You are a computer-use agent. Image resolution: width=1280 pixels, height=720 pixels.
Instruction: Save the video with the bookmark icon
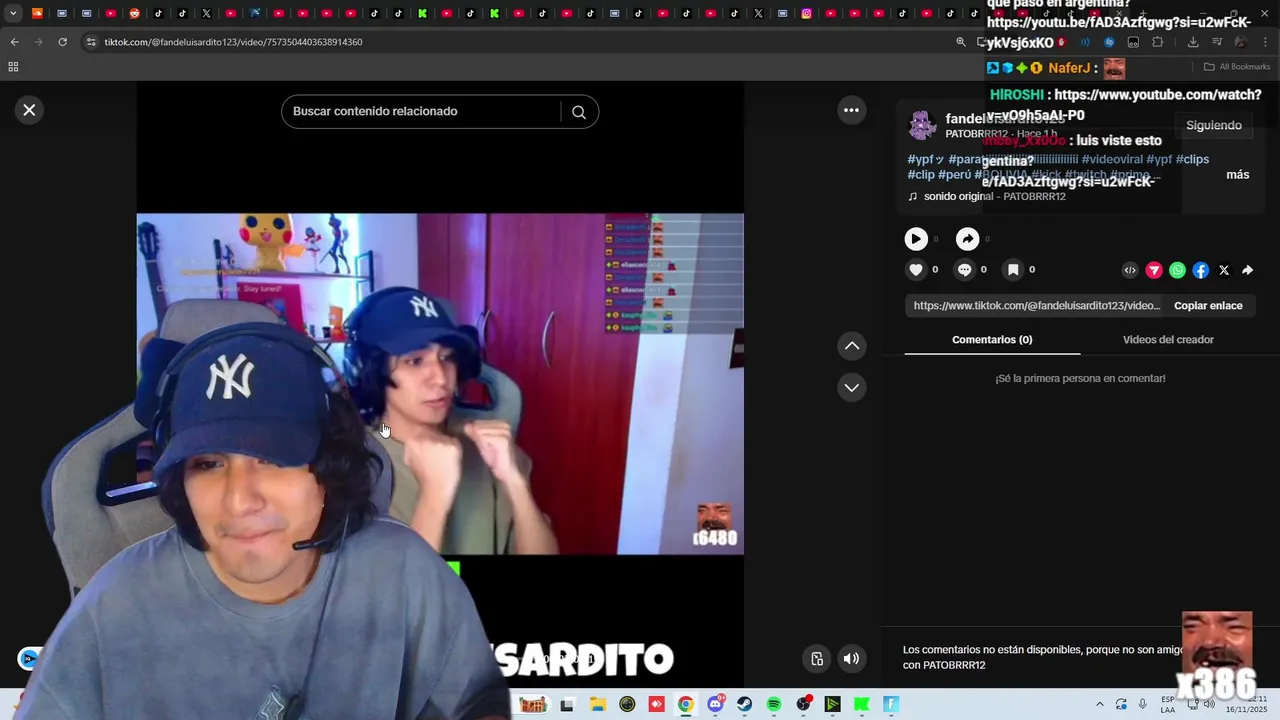coord(1013,270)
